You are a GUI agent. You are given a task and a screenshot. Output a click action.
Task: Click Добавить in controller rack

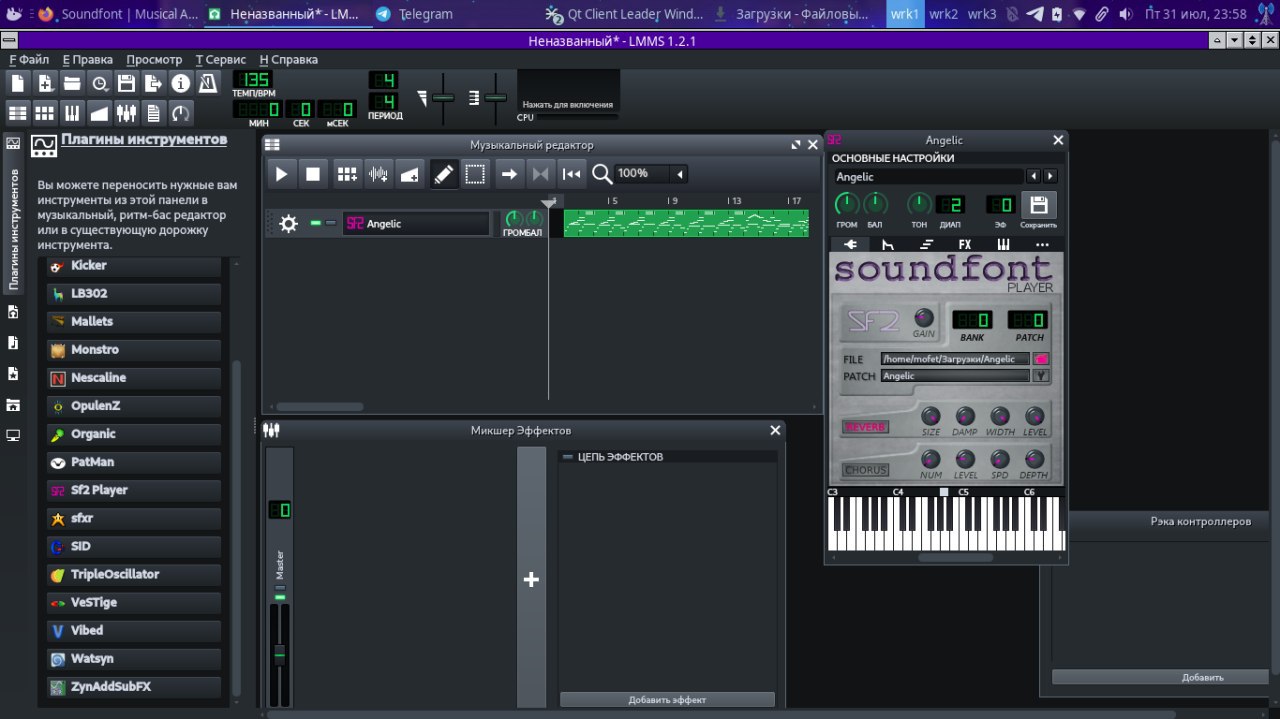pyautogui.click(x=1202, y=677)
